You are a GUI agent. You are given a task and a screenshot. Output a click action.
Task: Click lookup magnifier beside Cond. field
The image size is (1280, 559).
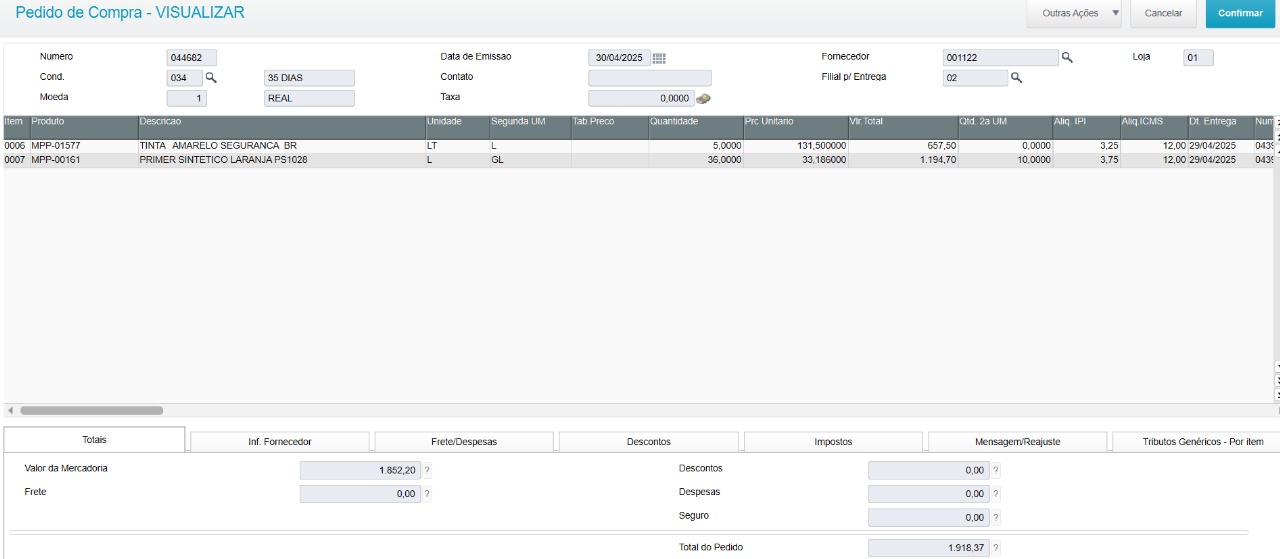coord(211,77)
